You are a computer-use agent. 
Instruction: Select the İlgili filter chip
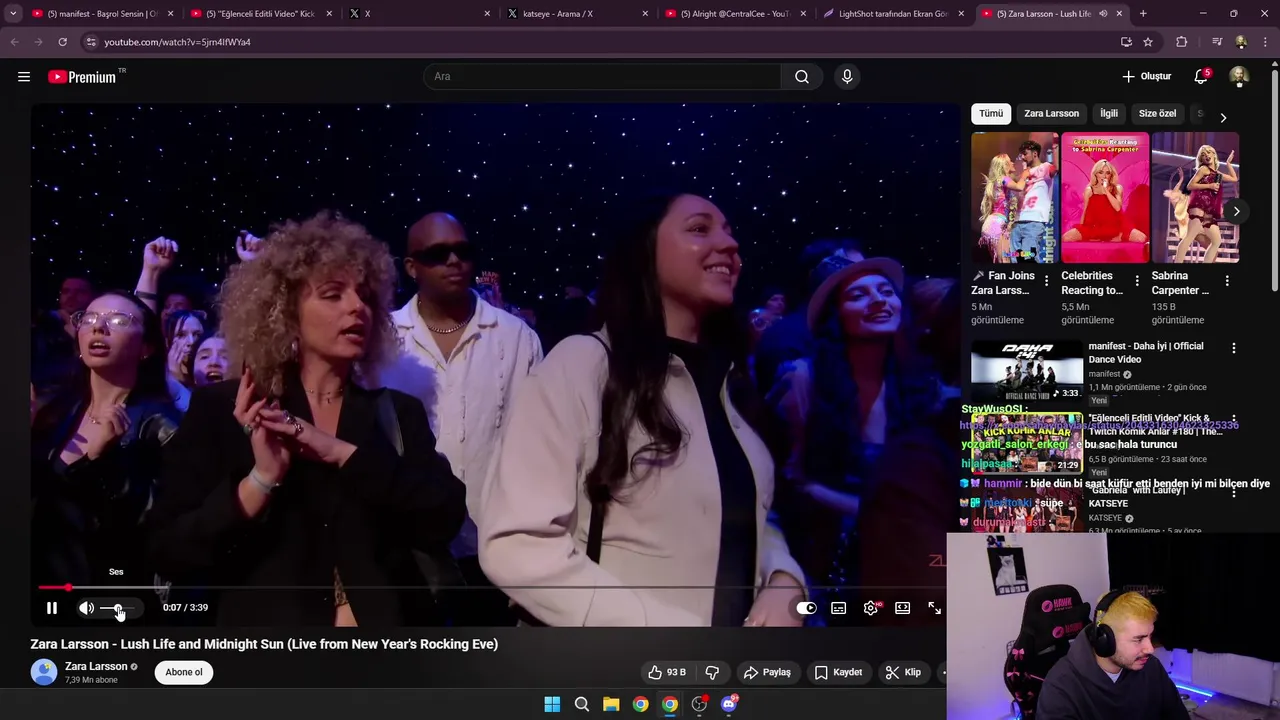tap(1109, 114)
